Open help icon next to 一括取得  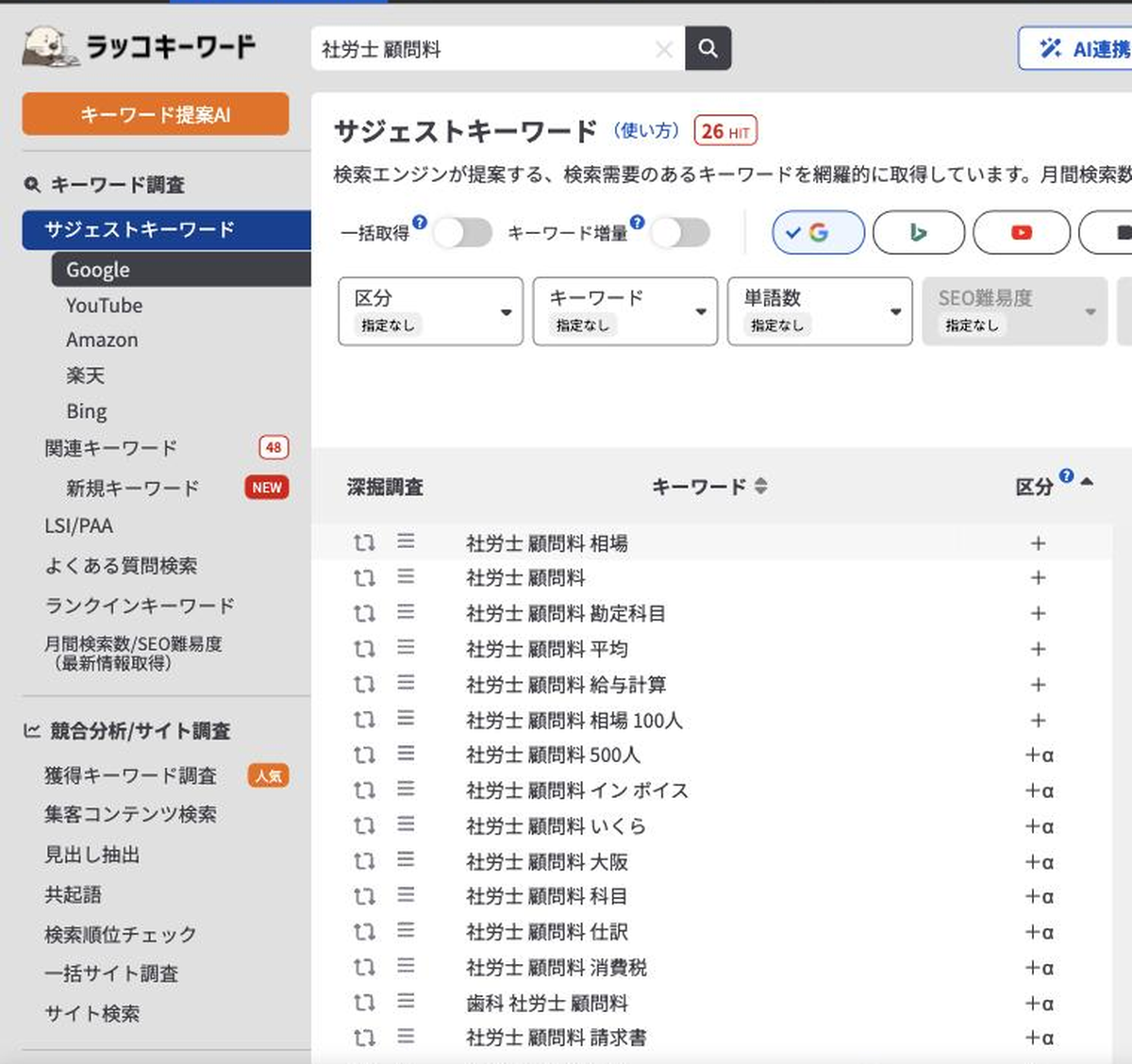point(420,223)
